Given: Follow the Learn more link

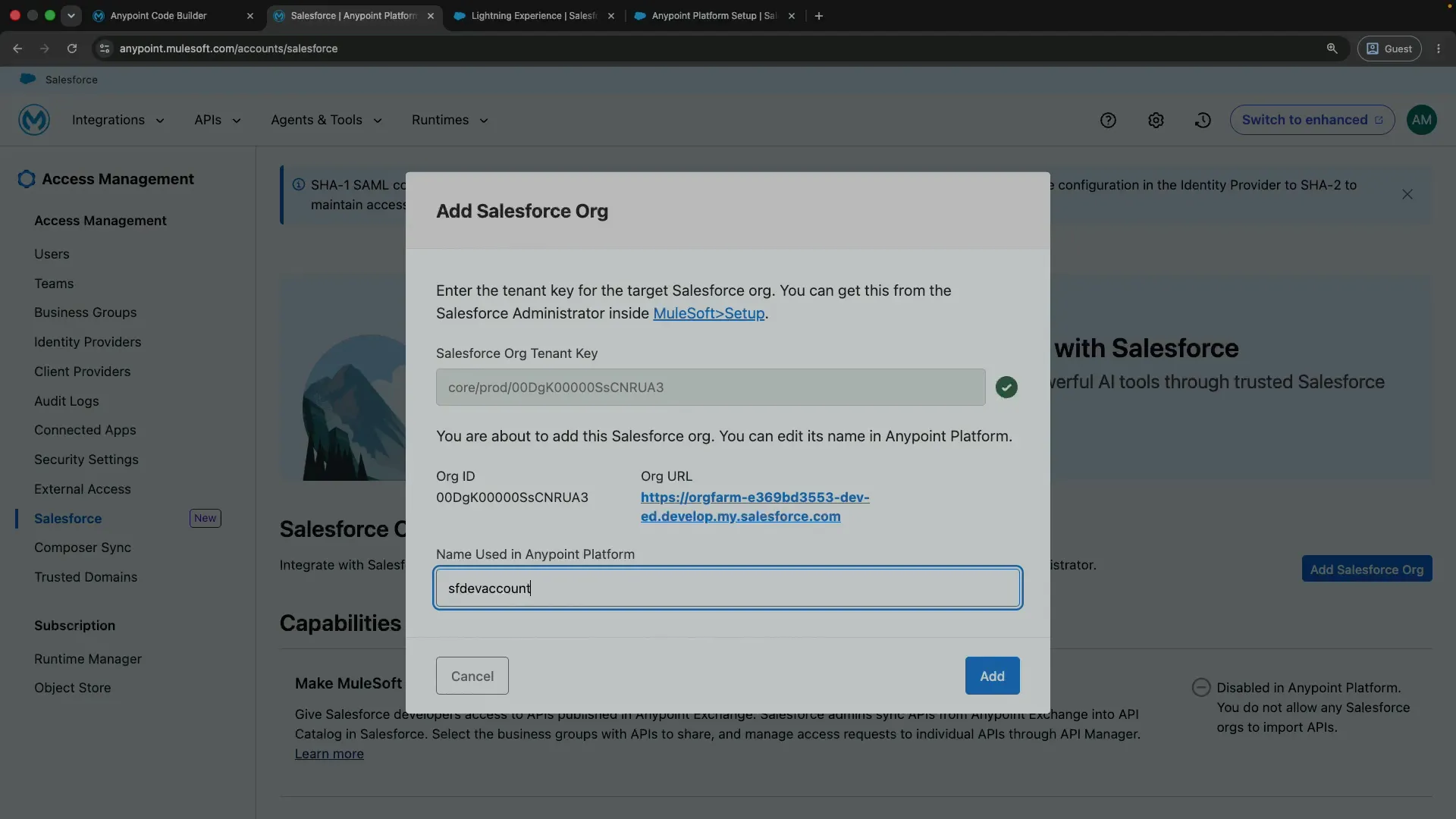Looking at the screenshot, I should pos(329,754).
